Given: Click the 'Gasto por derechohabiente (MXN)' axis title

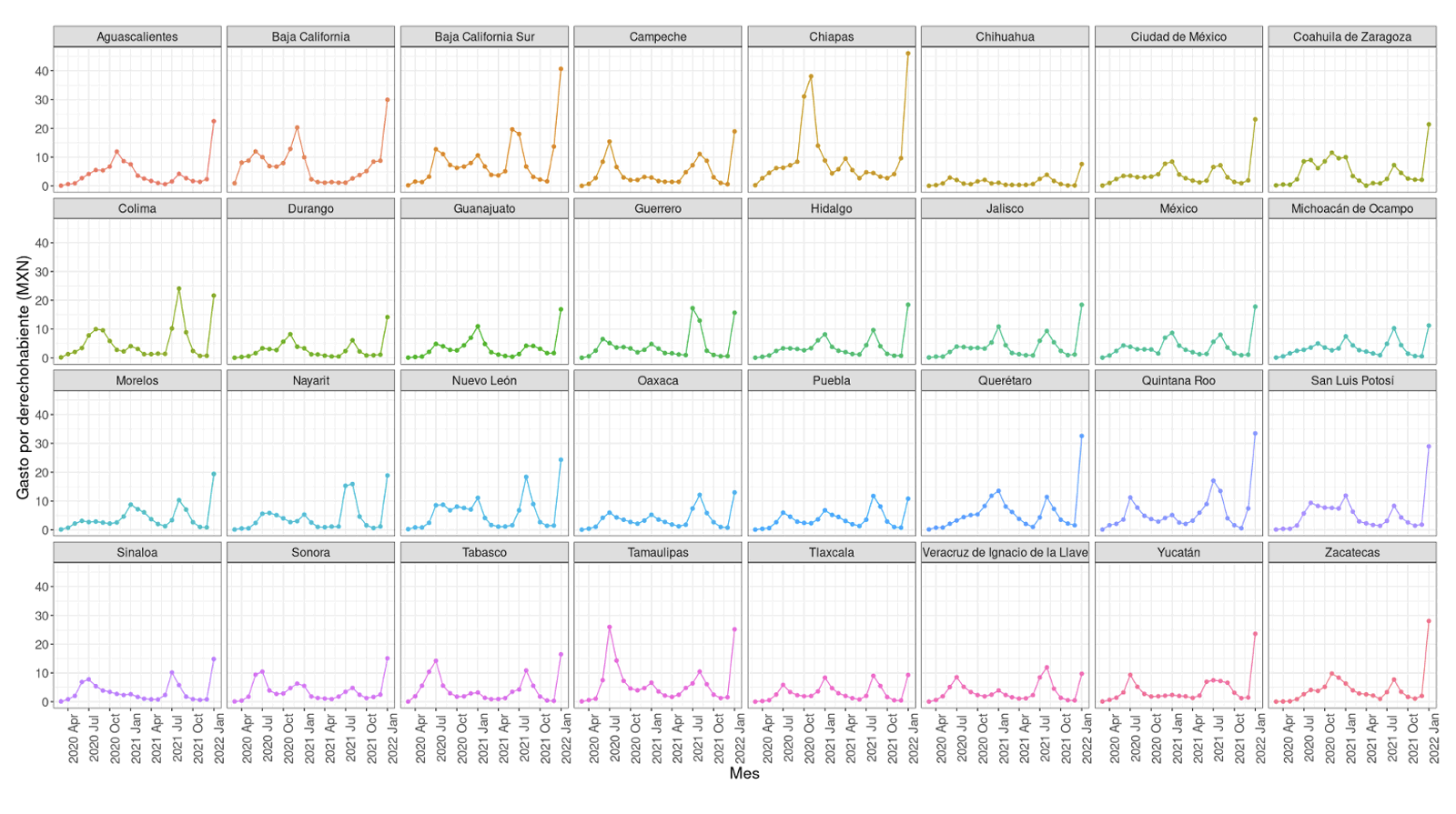Looking at the screenshot, I should (x=24, y=377).
